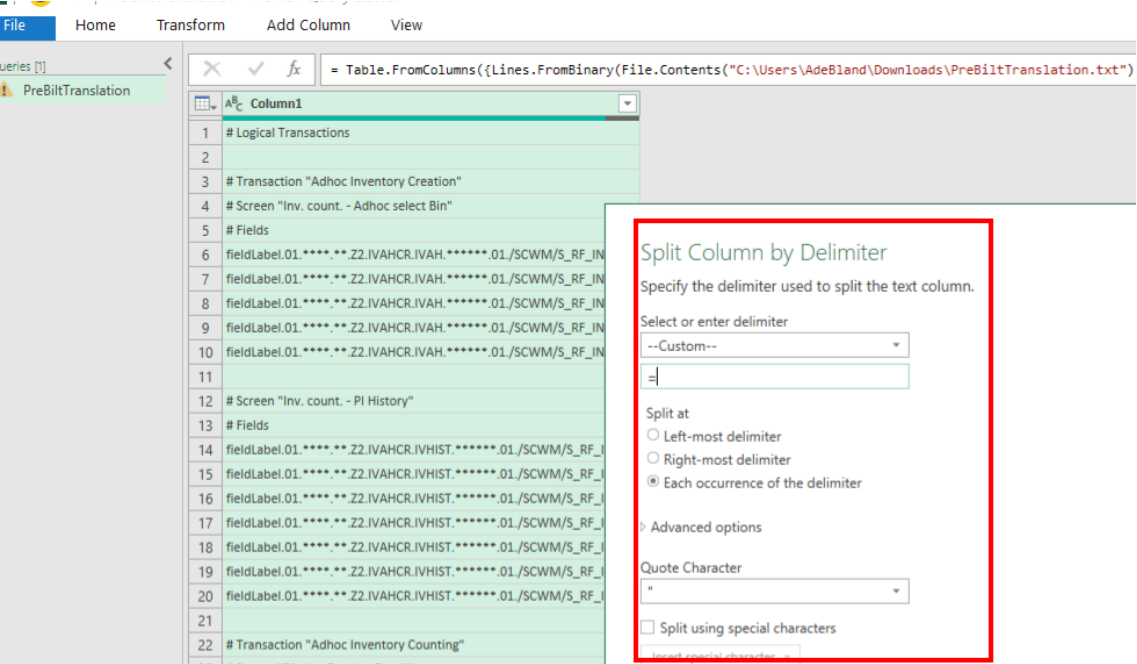Click the ABC data type icon for Column1
This screenshot has height=664, width=1137.
(x=235, y=104)
